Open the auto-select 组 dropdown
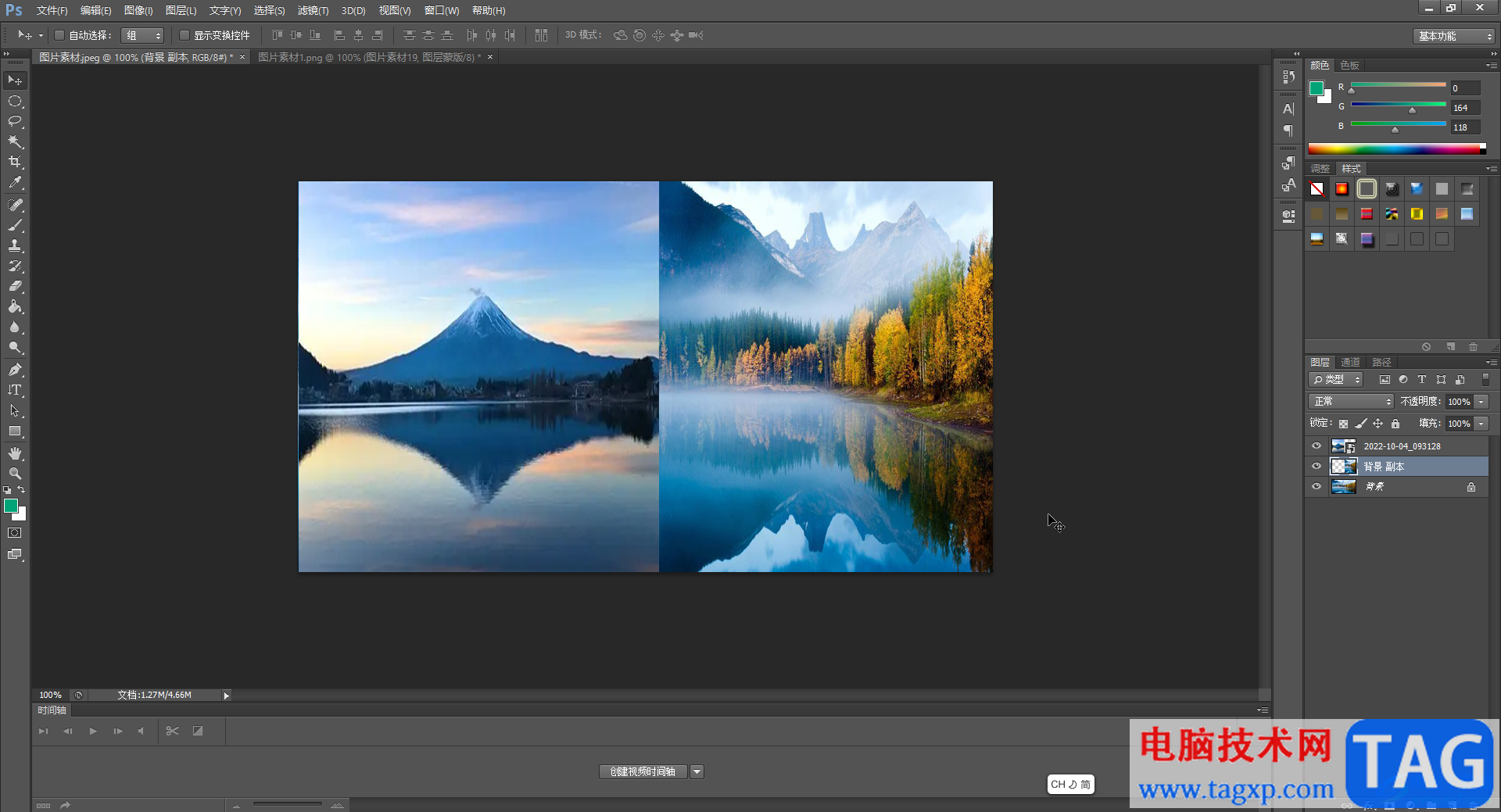Viewport: 1501px width, 812px height. pyautogui.click(x=143, y=35)
